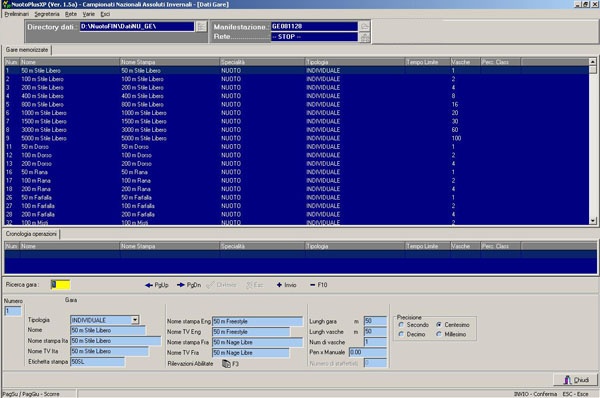Select race row 4 400 m Stile Libero
This screenshot has height=398, width=600.
[297, 96]
